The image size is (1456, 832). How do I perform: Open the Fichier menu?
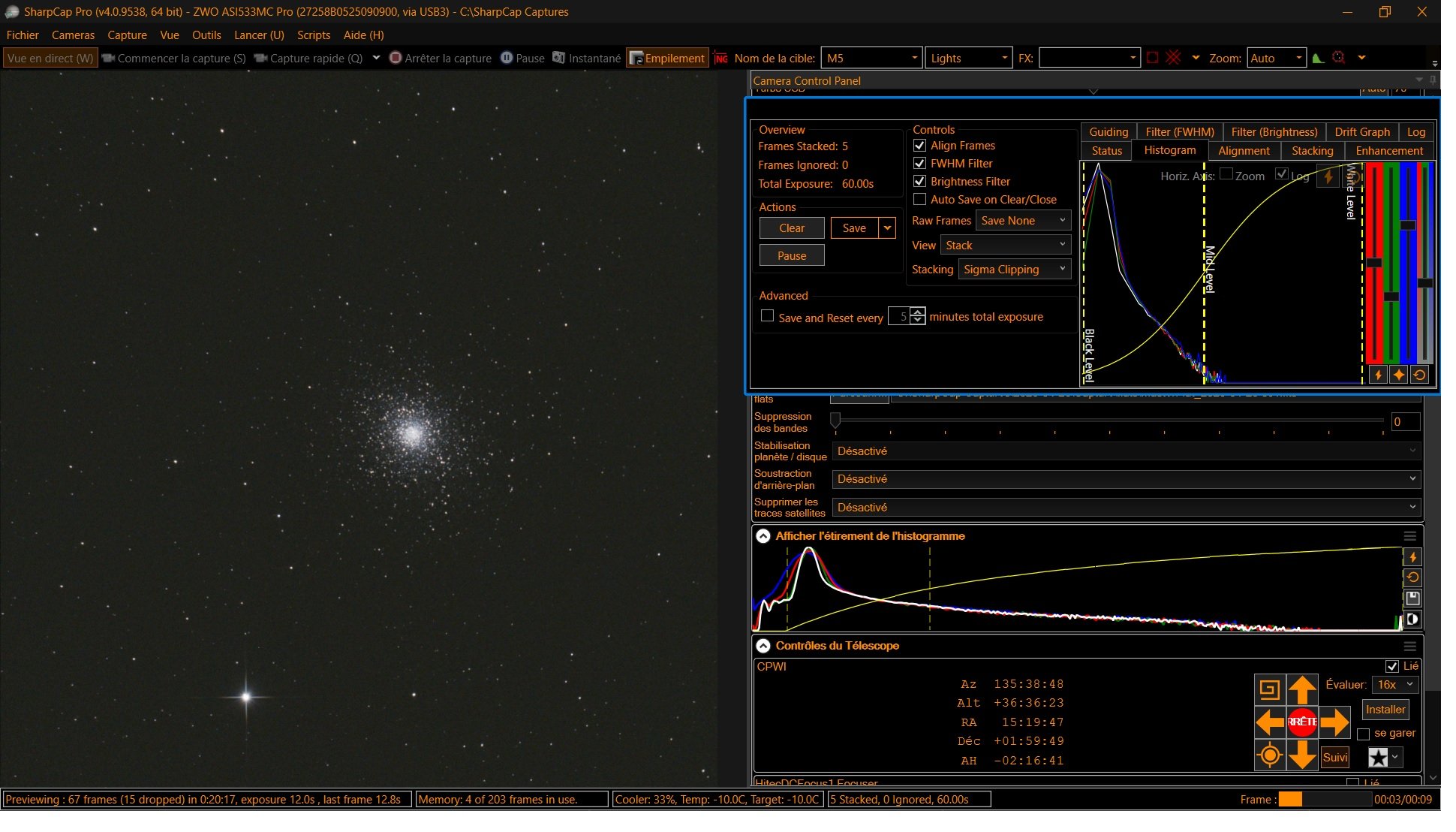(23, 35)
